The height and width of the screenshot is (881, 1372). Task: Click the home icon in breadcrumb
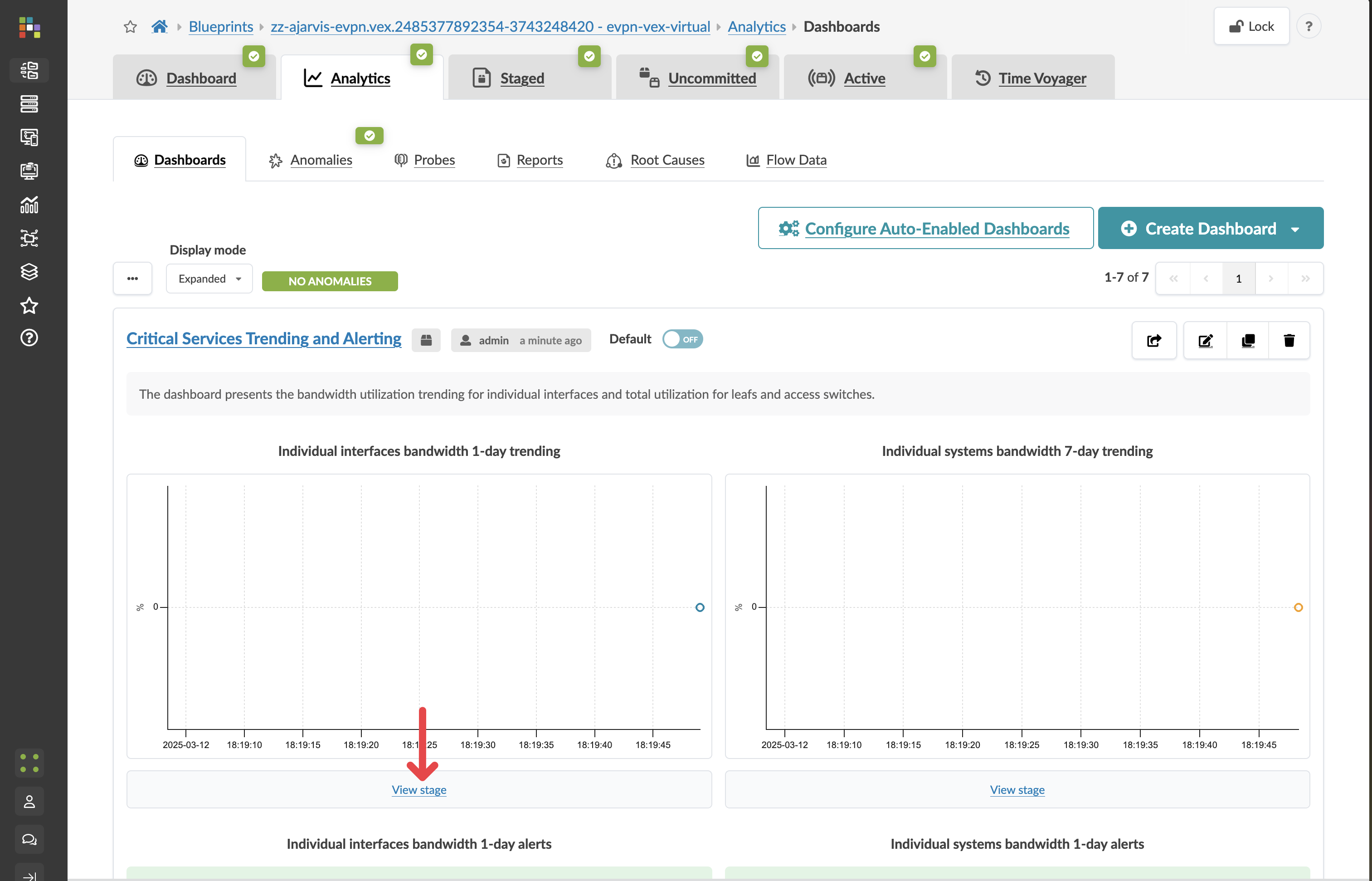(160, 26)
